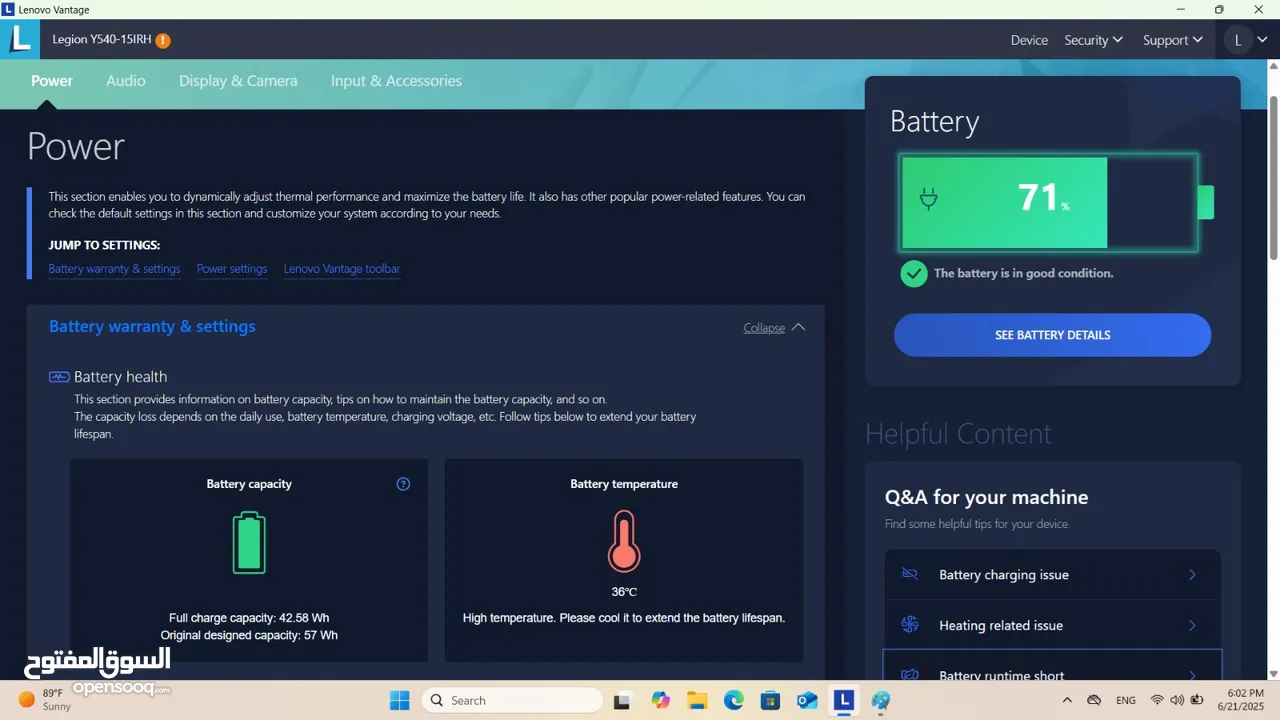
Task: Click the Battery health heartbeat icon
Action: [59, 377]
